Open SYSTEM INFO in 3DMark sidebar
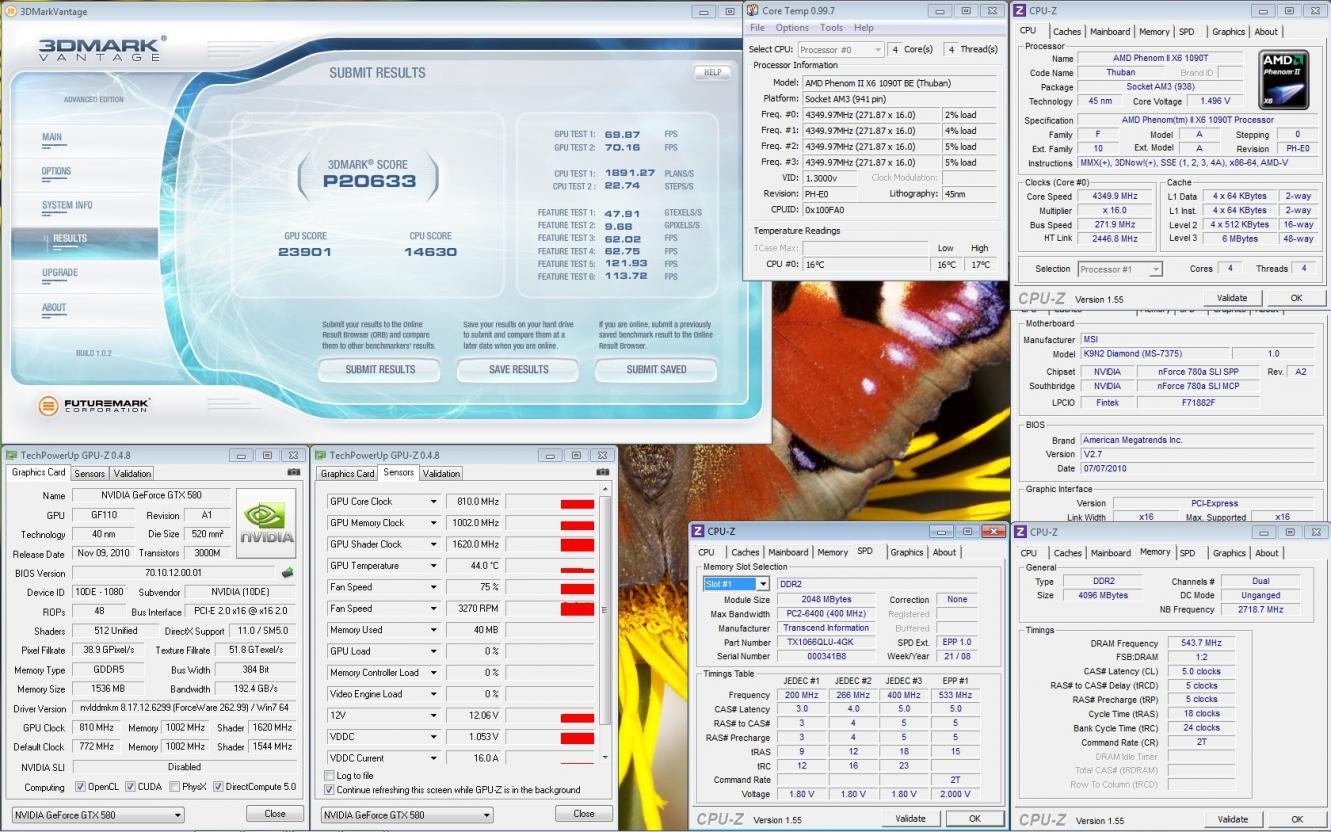The image size is (1331, 832). 67,205
